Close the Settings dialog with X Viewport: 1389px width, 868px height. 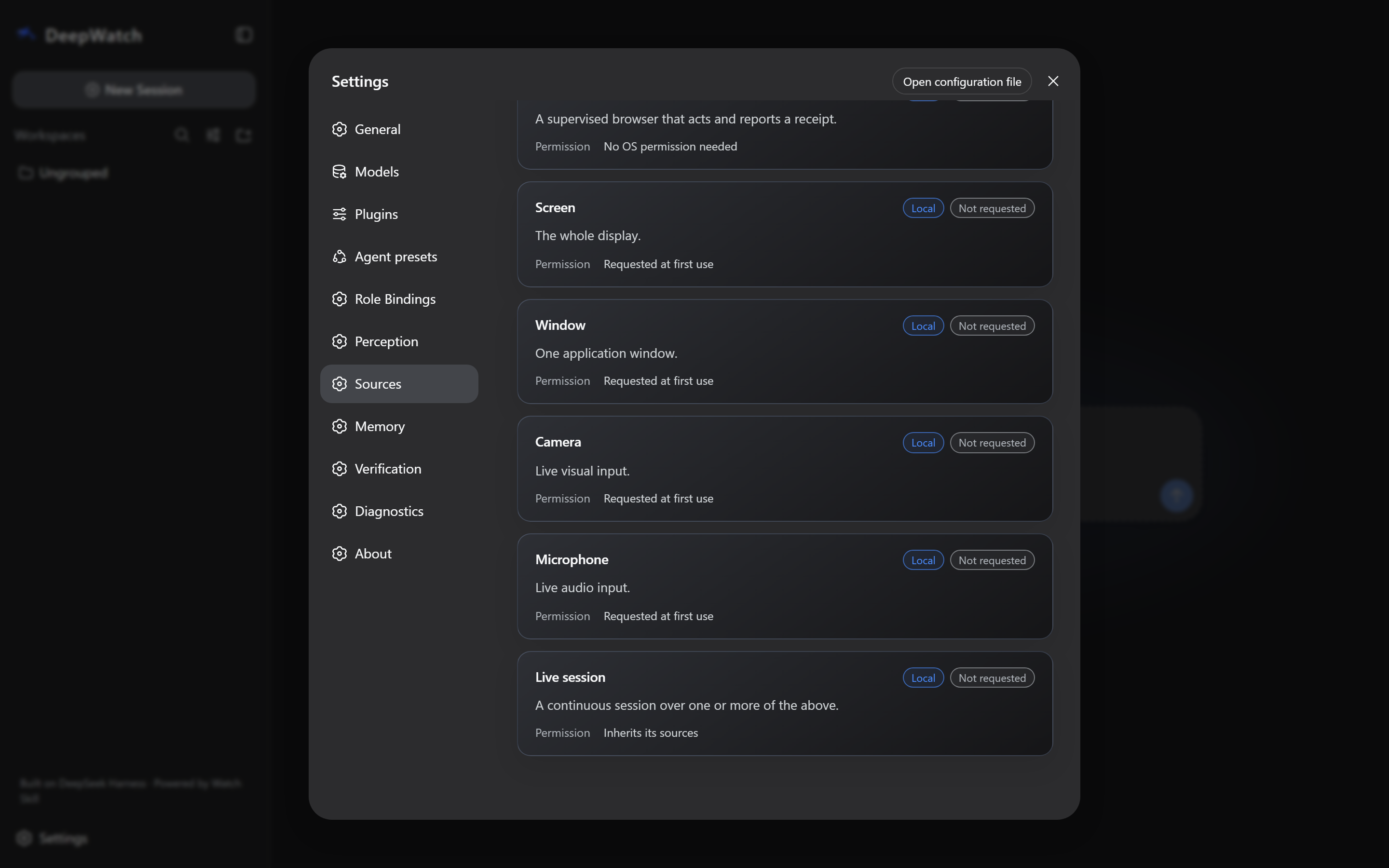[x=1053, y=81]
